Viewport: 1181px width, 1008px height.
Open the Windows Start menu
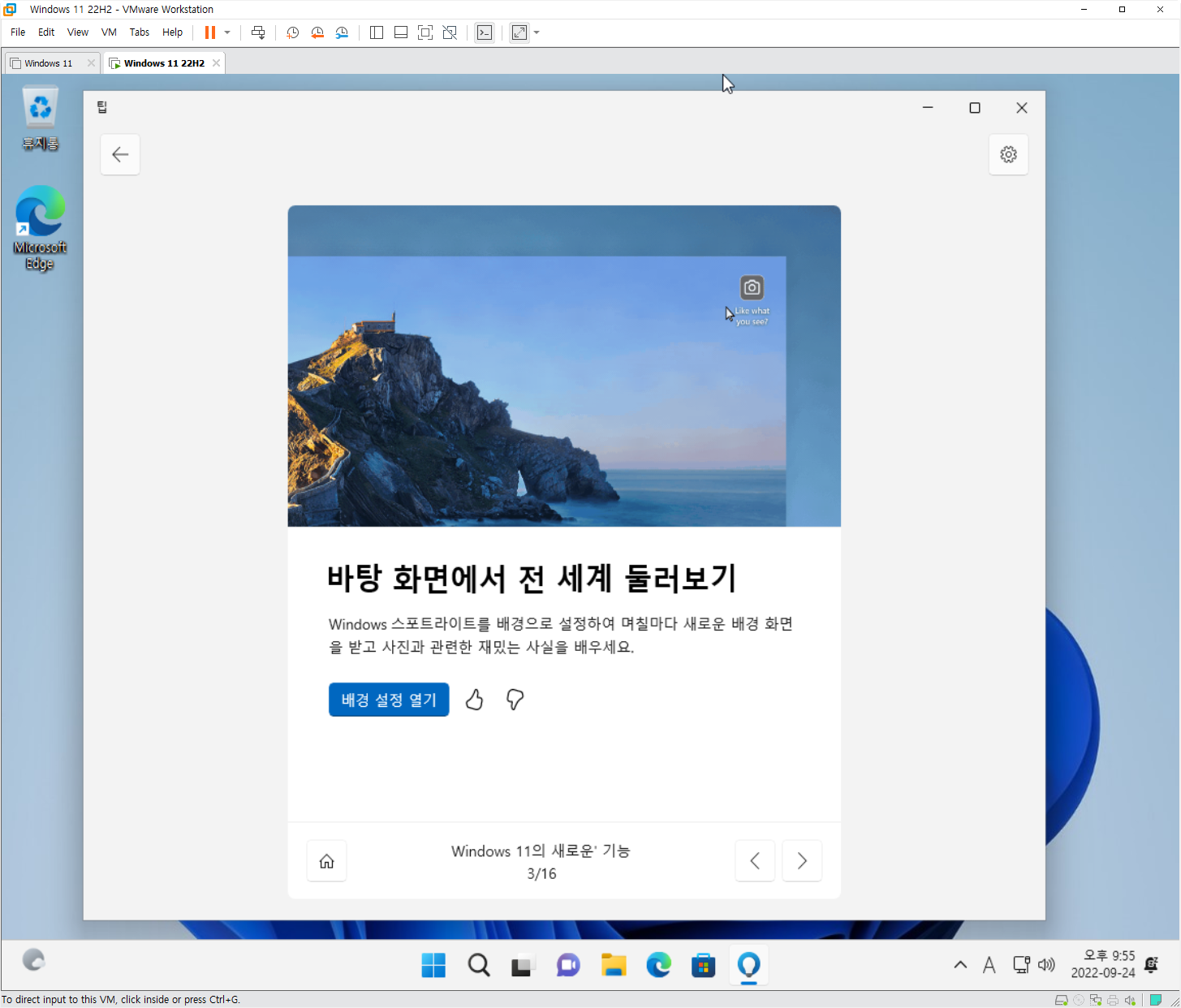click(x=433, y=965)
